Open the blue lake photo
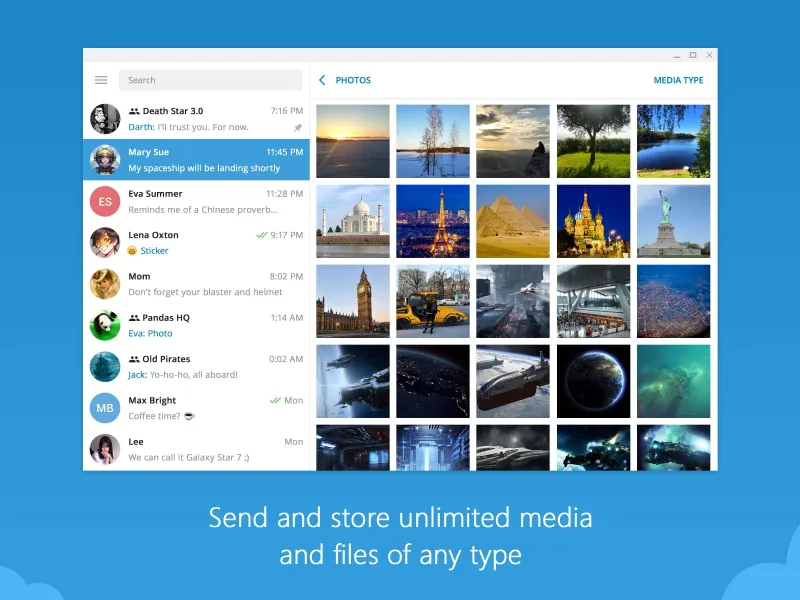This screenshot has width=800, height=600. 673,141
